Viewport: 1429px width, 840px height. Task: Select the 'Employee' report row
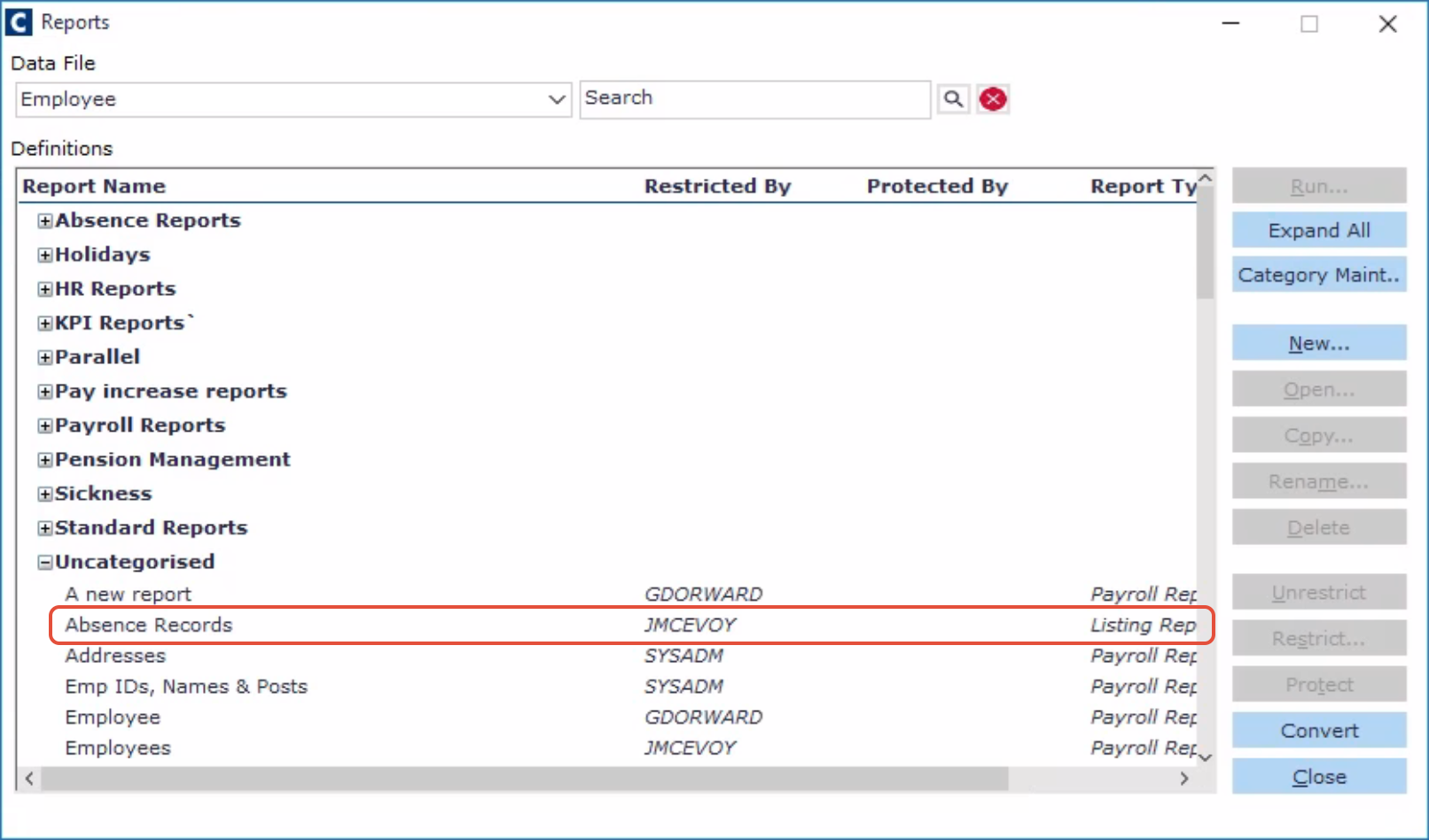pyautogui.click(x=607, y=717)
